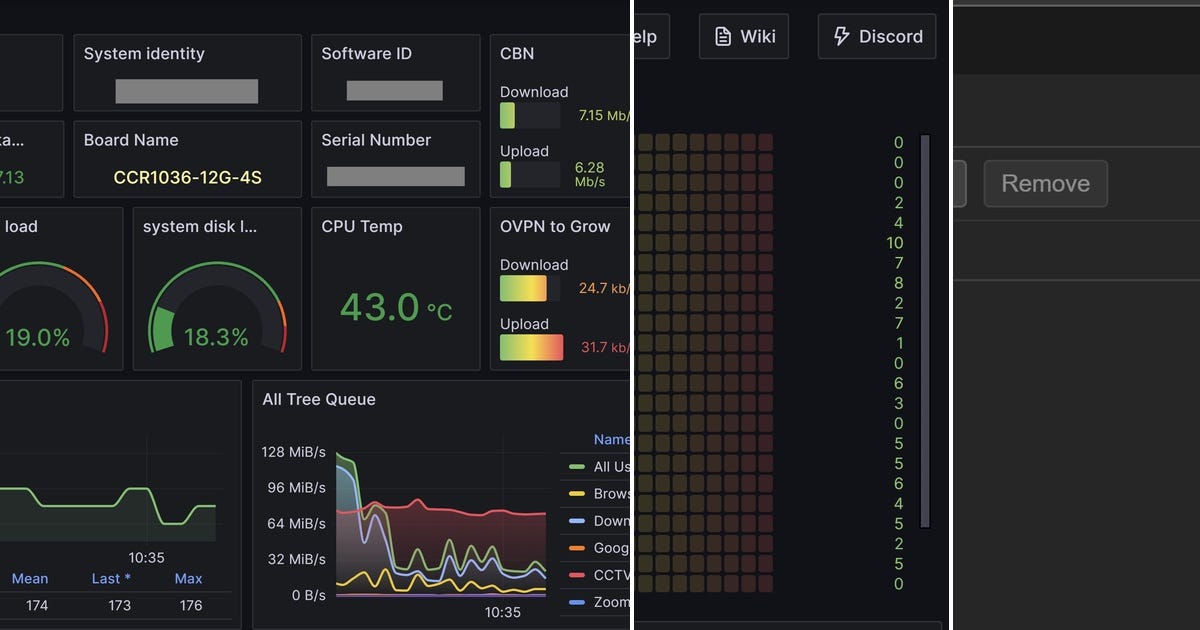The image size is (1200, 630).
Task: Sort table by Mean column
Action: pyautogui.click(x=30, y=578)
